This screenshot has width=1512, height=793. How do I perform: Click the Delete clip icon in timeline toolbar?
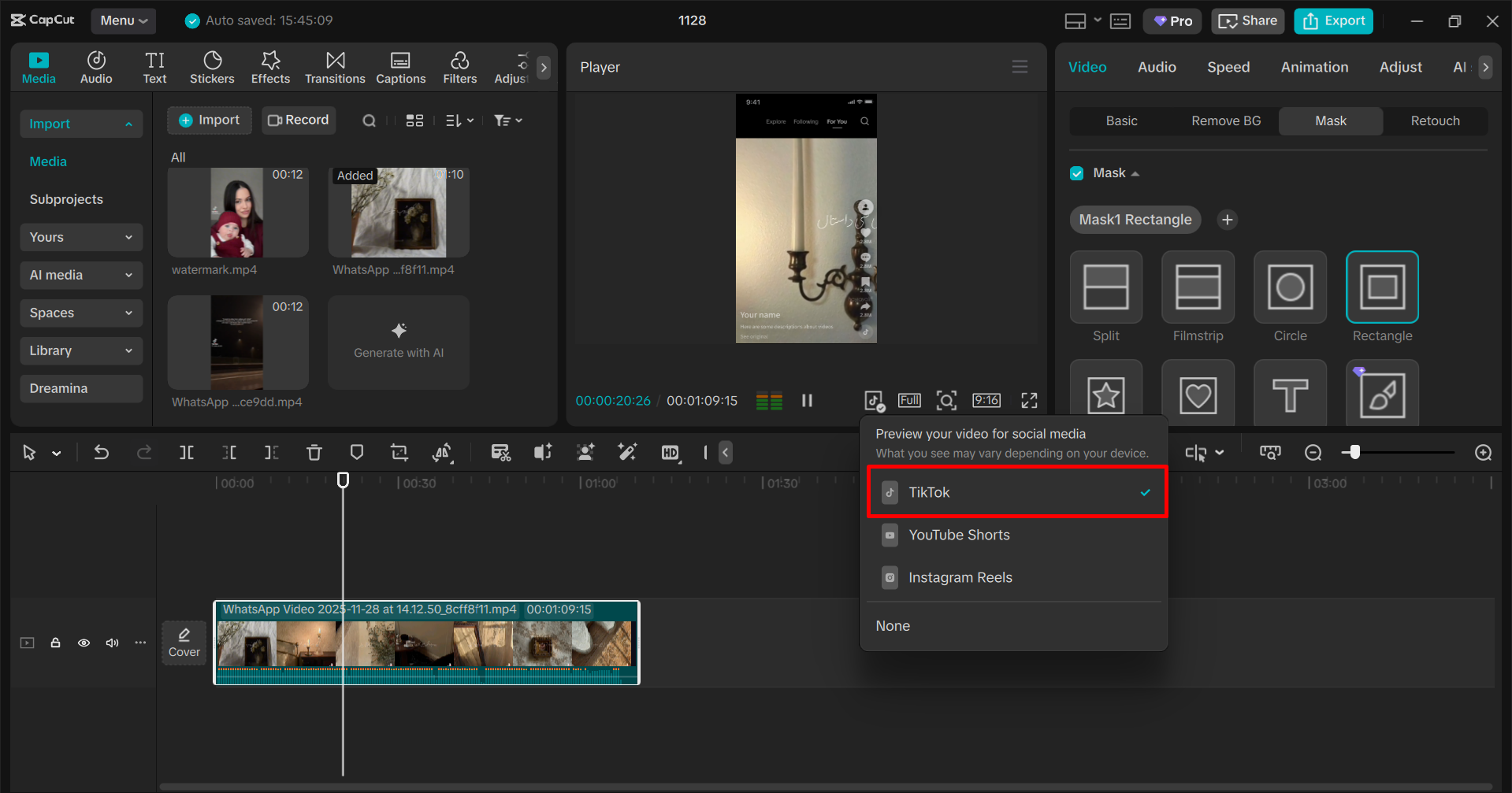(x=314, y=453)
